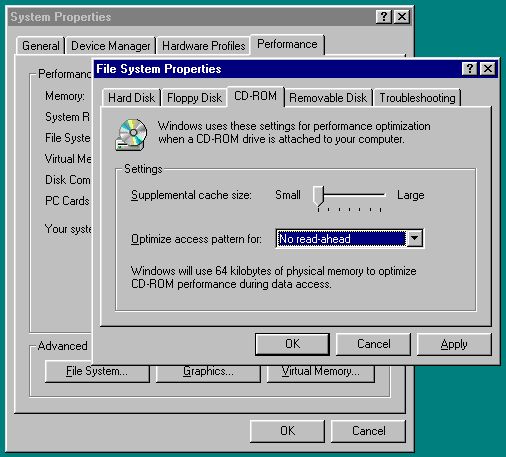
Task: Open the Removable Disk tab
Action: point(328,98)
